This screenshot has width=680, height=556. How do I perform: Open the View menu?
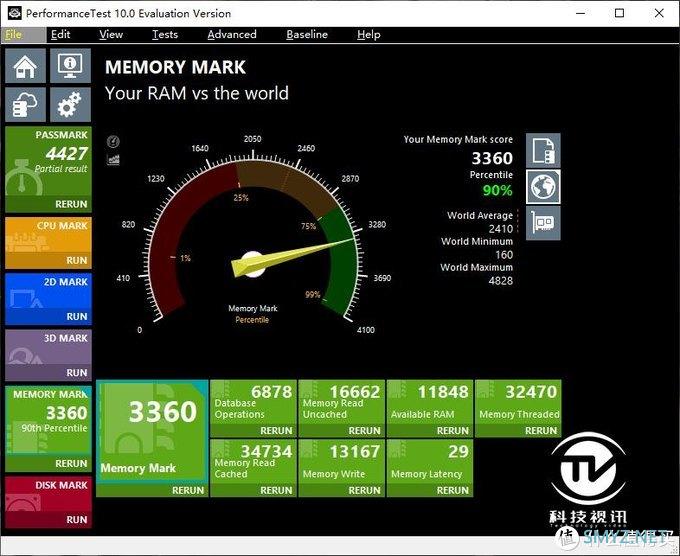111,35
